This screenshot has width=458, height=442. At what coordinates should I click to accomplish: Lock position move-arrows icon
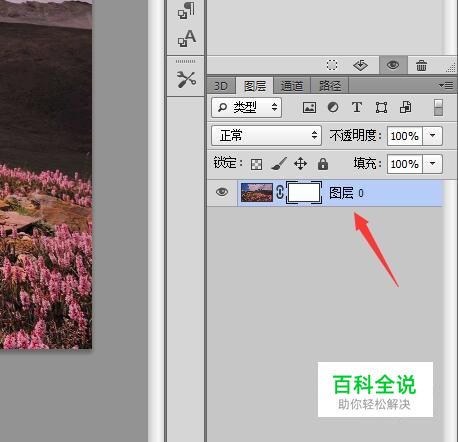click(300, 164)
